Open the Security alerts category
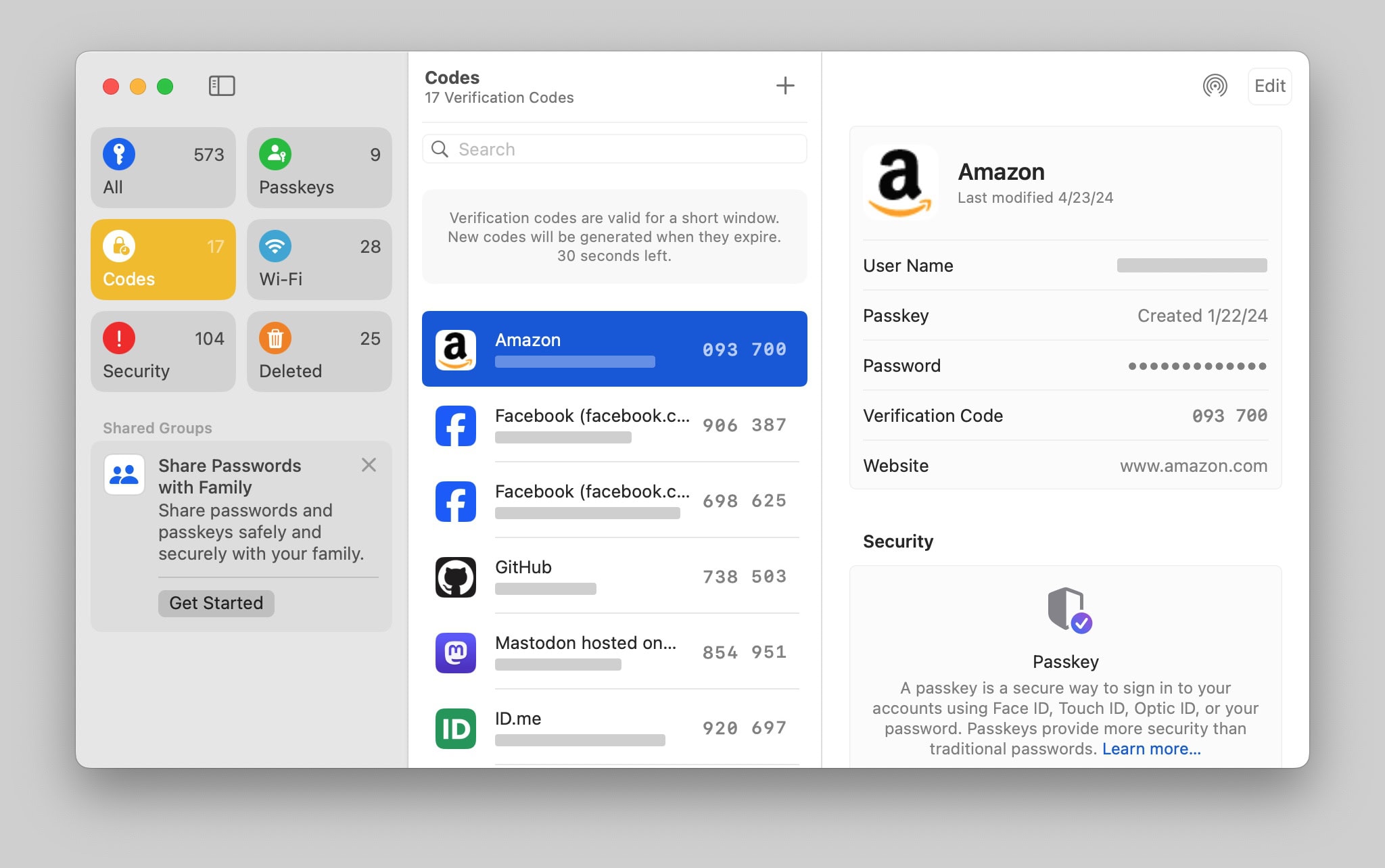Image resolution: width=1385 pixels, height=868 pixels. [x=163, y=352]
